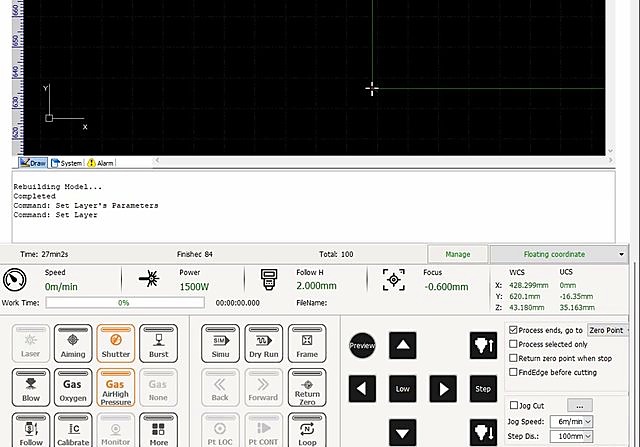Image resolution: width=640 pixels, height=447 pixels.
Task: Toggle the Low jog speed button
Action: click(x=402, y=389)
